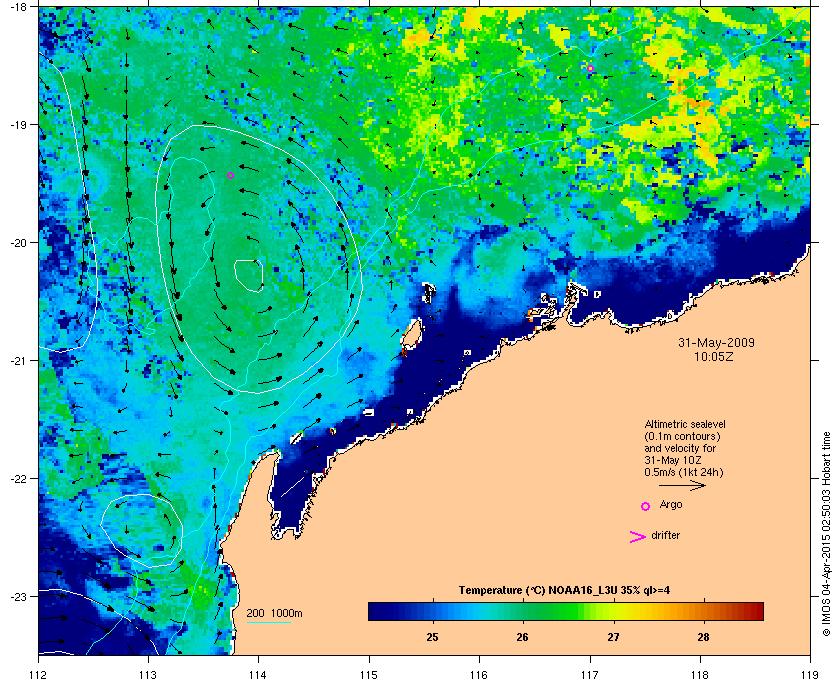840x680 pixels.
Task: Click the 'Argo' legend label
Action: click(671, 504)
